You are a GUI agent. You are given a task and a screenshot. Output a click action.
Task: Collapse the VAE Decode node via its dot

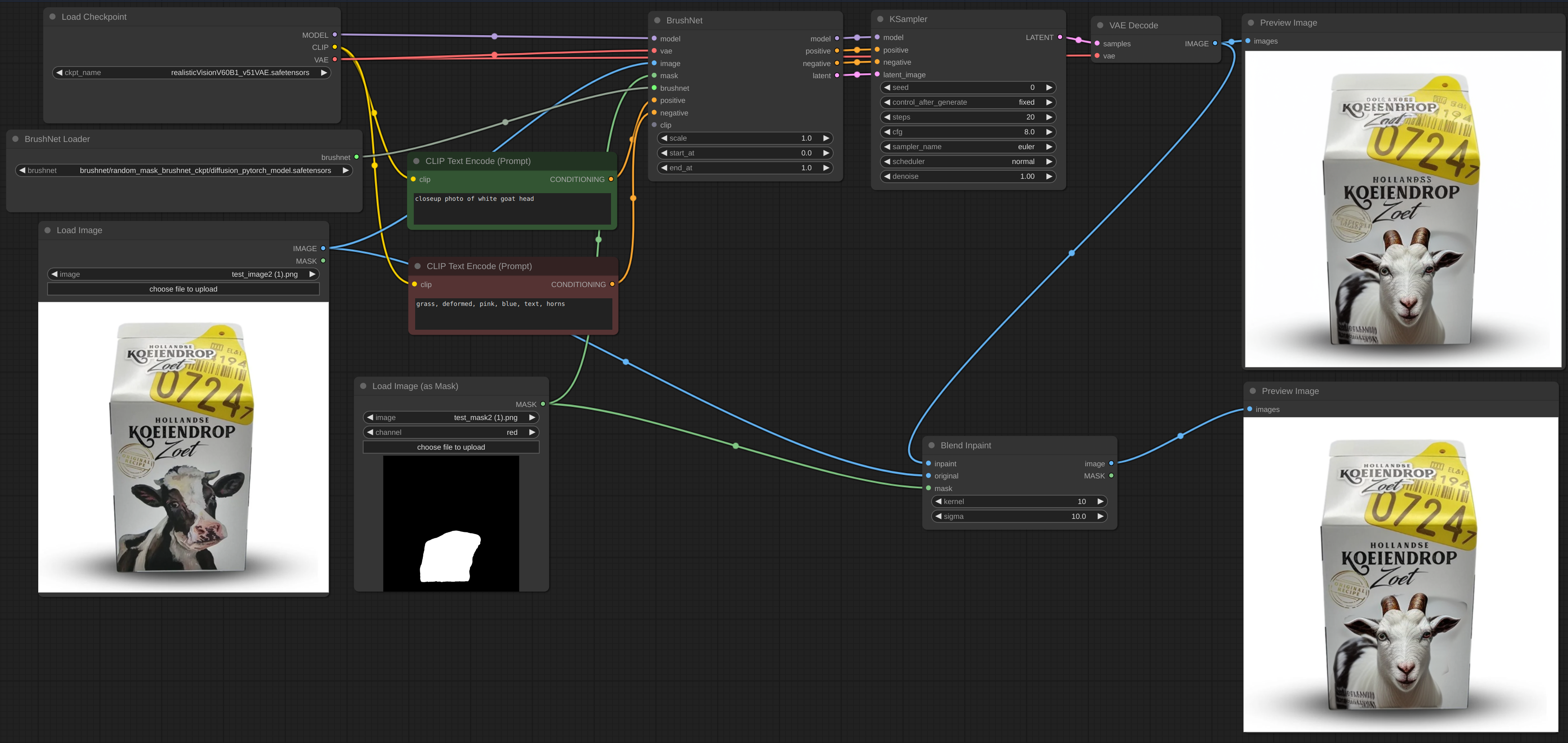(x=1100, y=25)
